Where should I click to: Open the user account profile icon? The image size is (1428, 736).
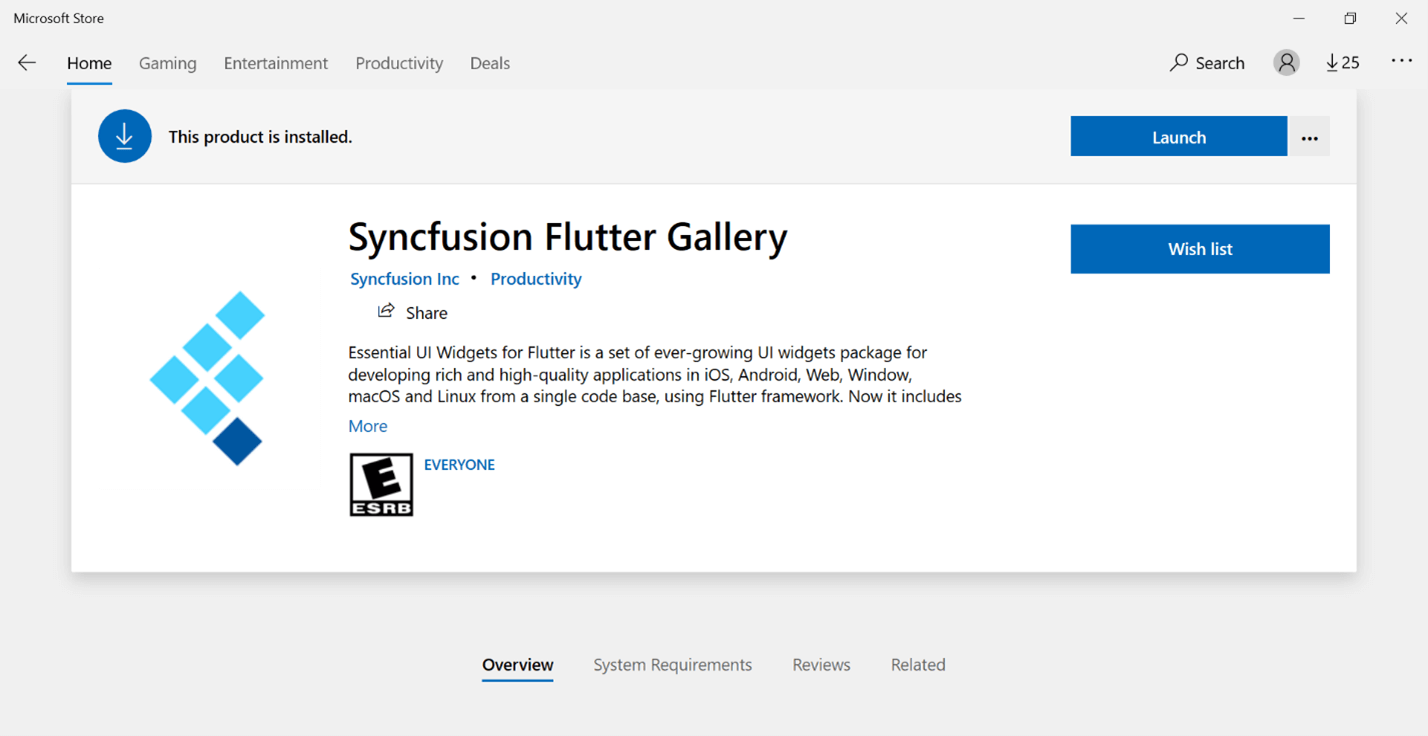click(x=1286, y=63)
